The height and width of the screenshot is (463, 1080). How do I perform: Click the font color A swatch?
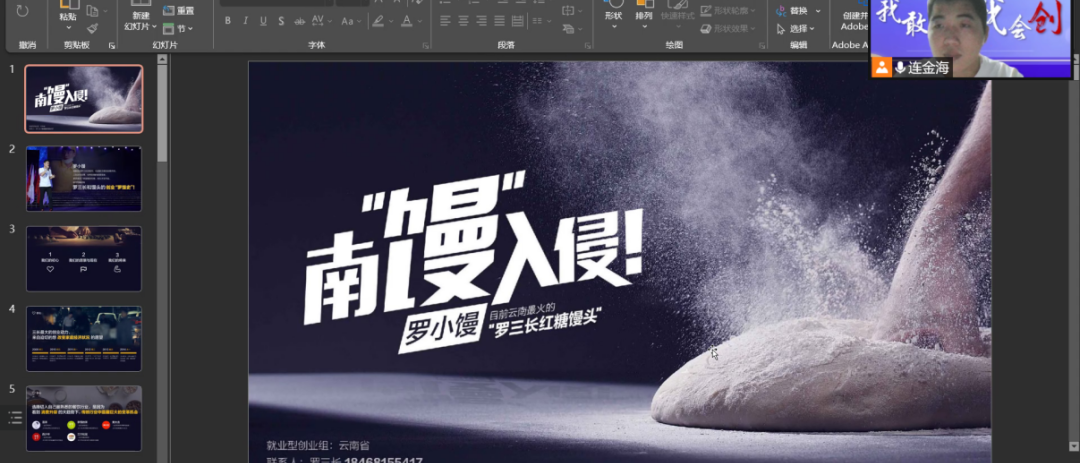click(407, 21)
